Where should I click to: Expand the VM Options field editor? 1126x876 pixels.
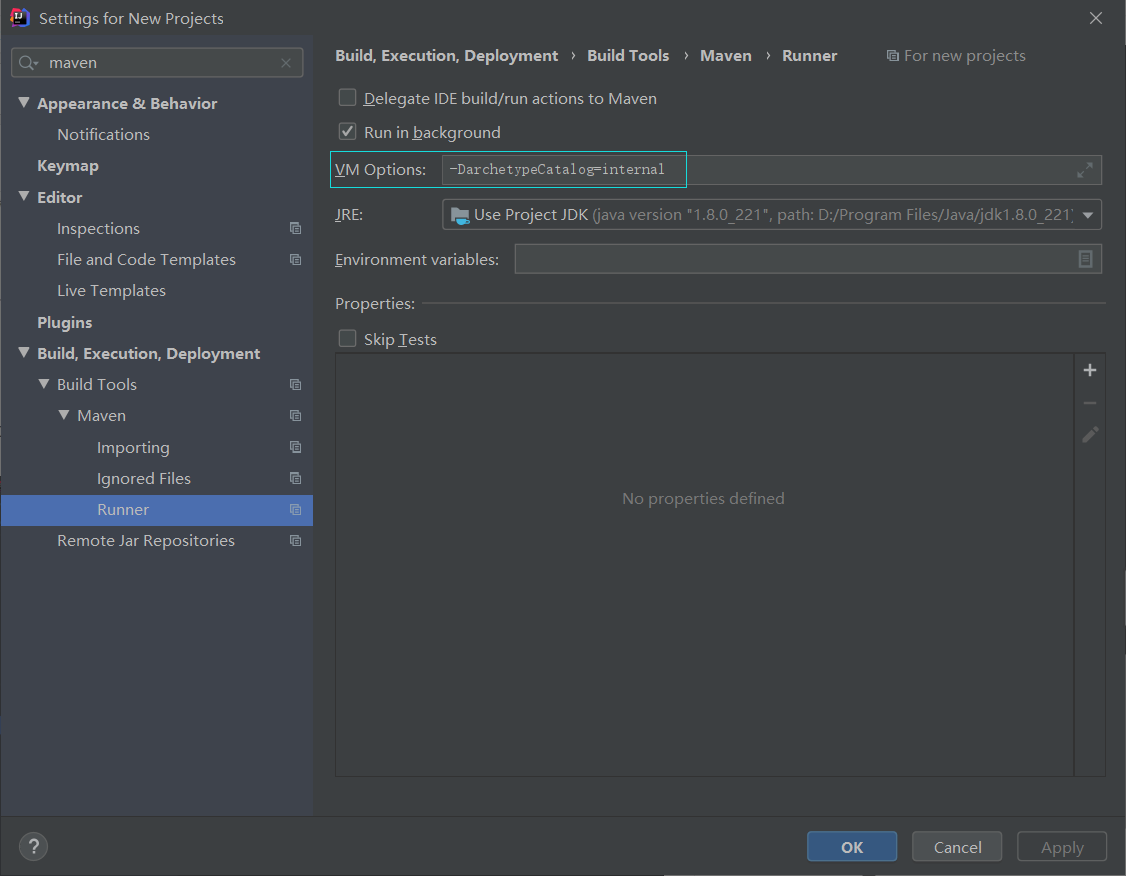pyautogui.click(x=1084, y=169)
